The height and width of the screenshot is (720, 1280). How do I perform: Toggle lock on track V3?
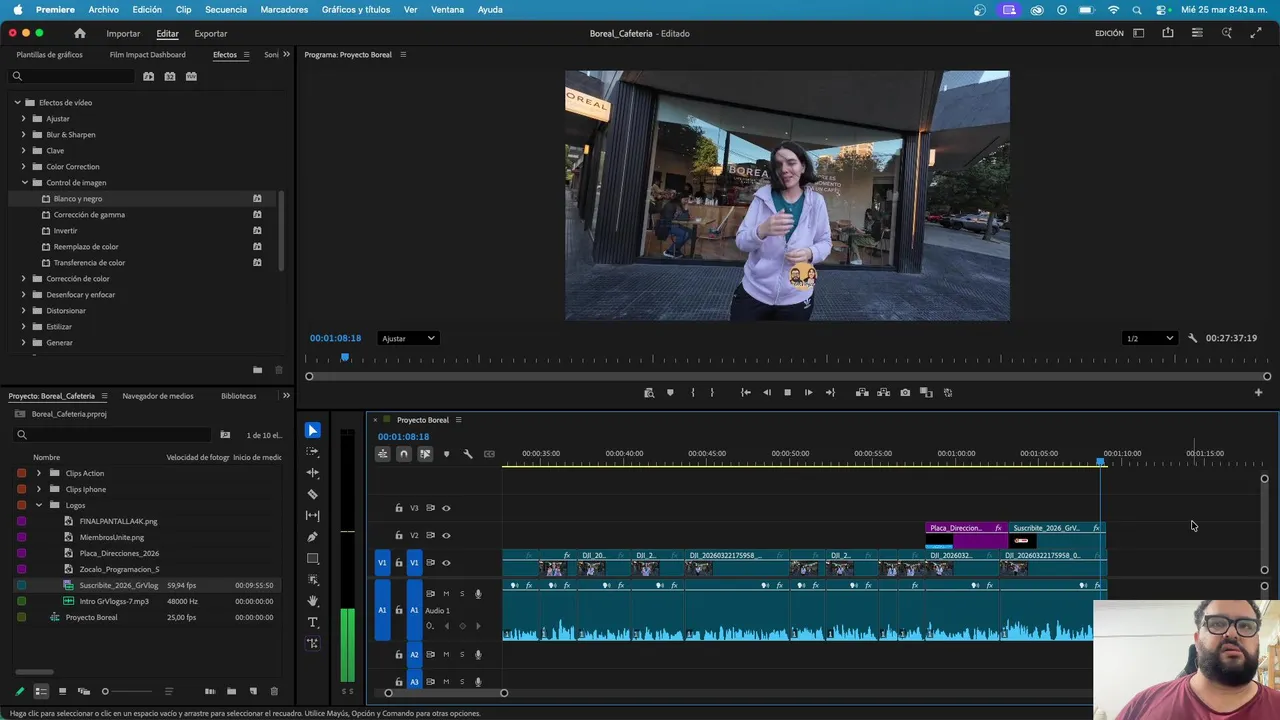(x=399, y=508)
